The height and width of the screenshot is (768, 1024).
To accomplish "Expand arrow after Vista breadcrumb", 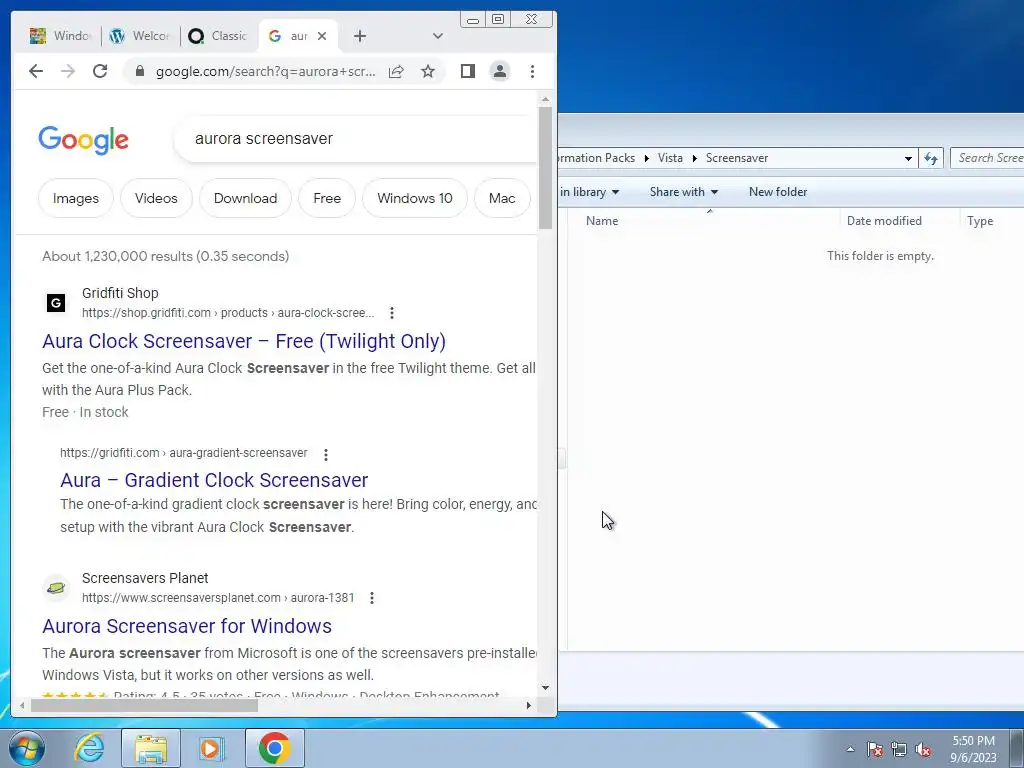I will pos(695,158).
